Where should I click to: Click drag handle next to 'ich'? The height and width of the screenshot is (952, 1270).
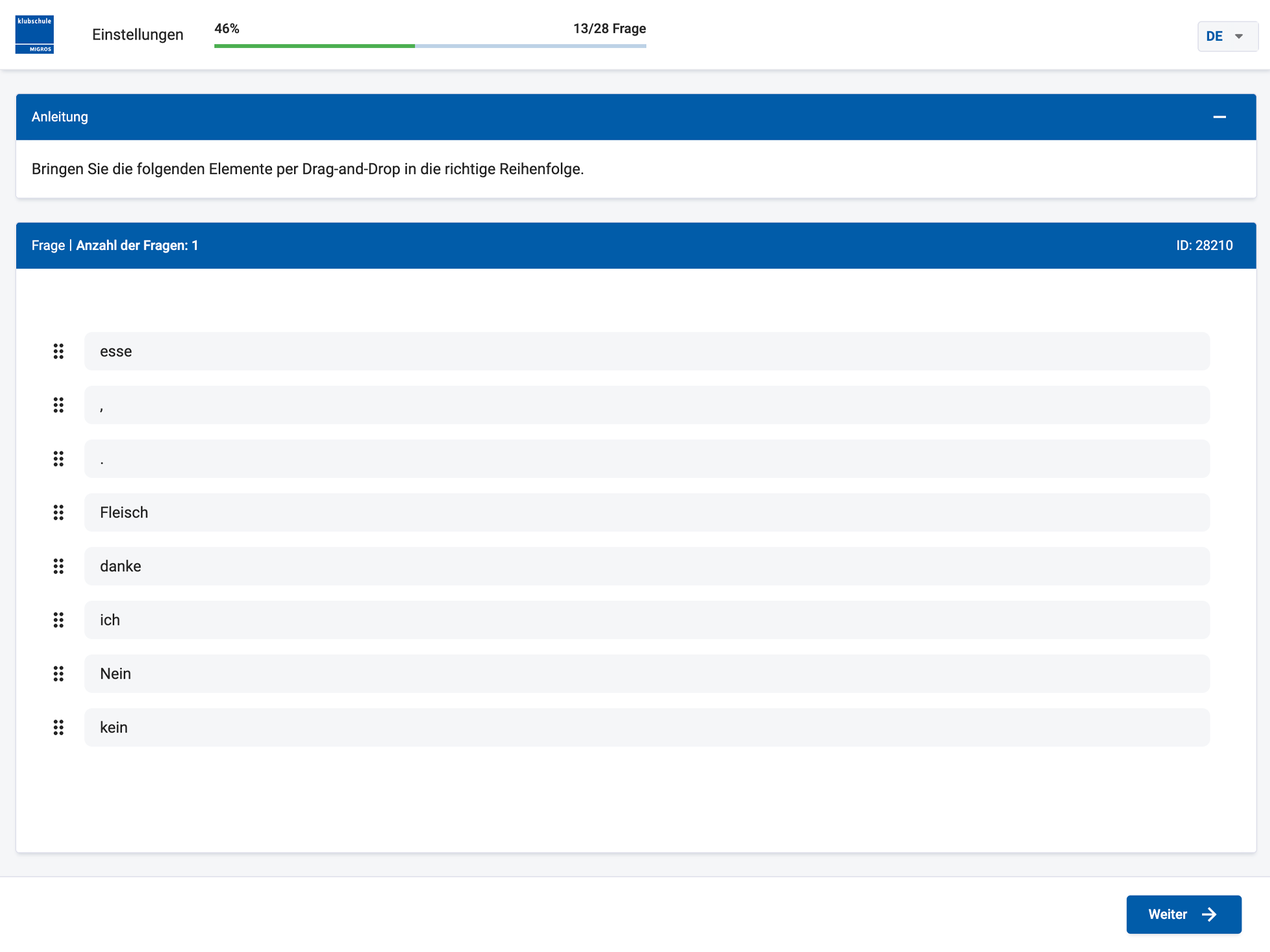tap(58, 620)
